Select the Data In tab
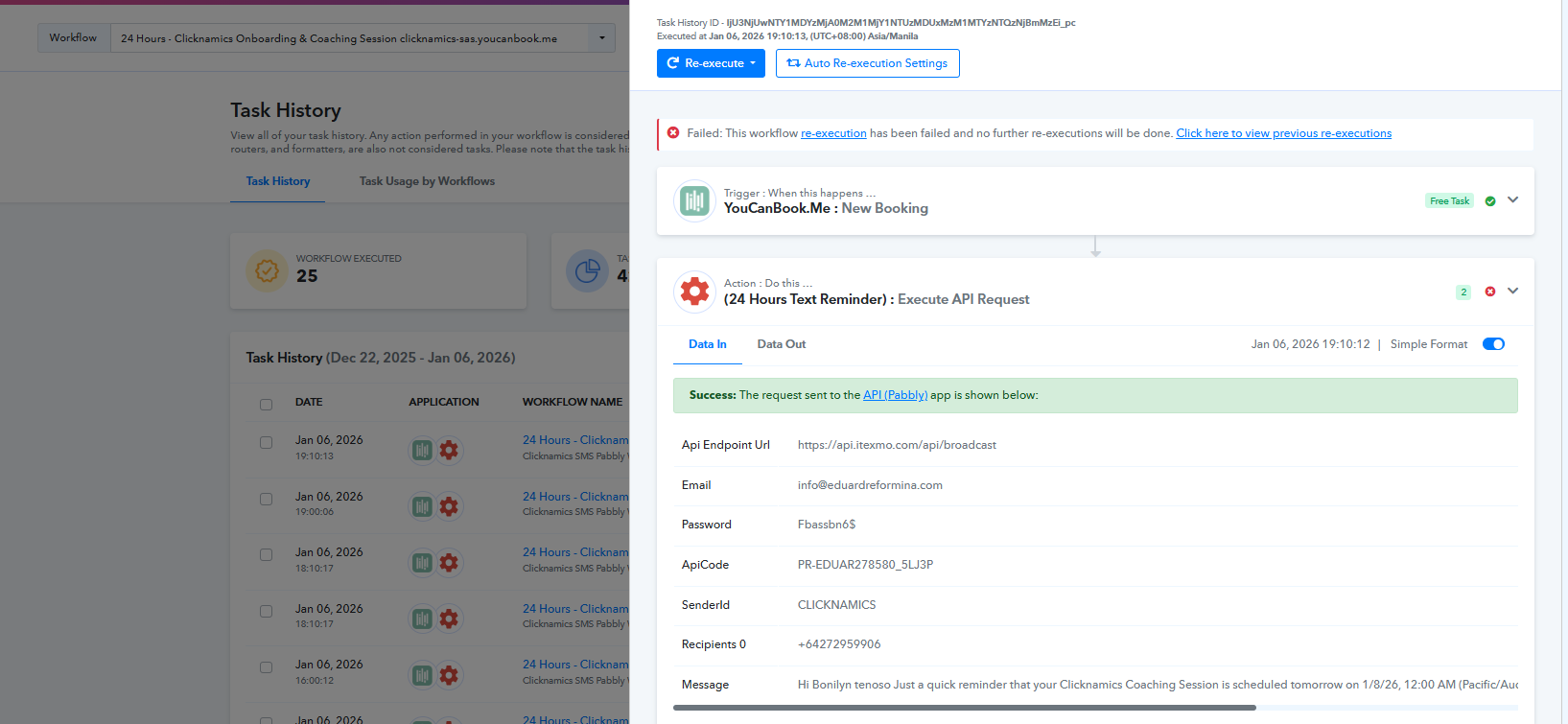The width and height of the screenshot is (1568, 724). 708,344
